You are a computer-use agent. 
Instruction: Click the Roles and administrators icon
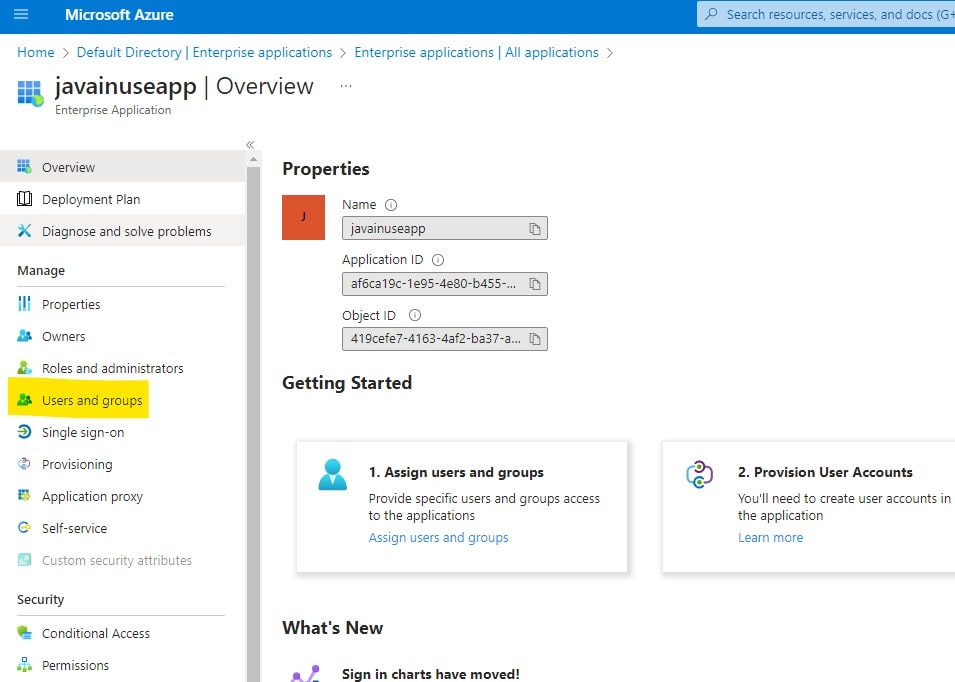point(24,367)
